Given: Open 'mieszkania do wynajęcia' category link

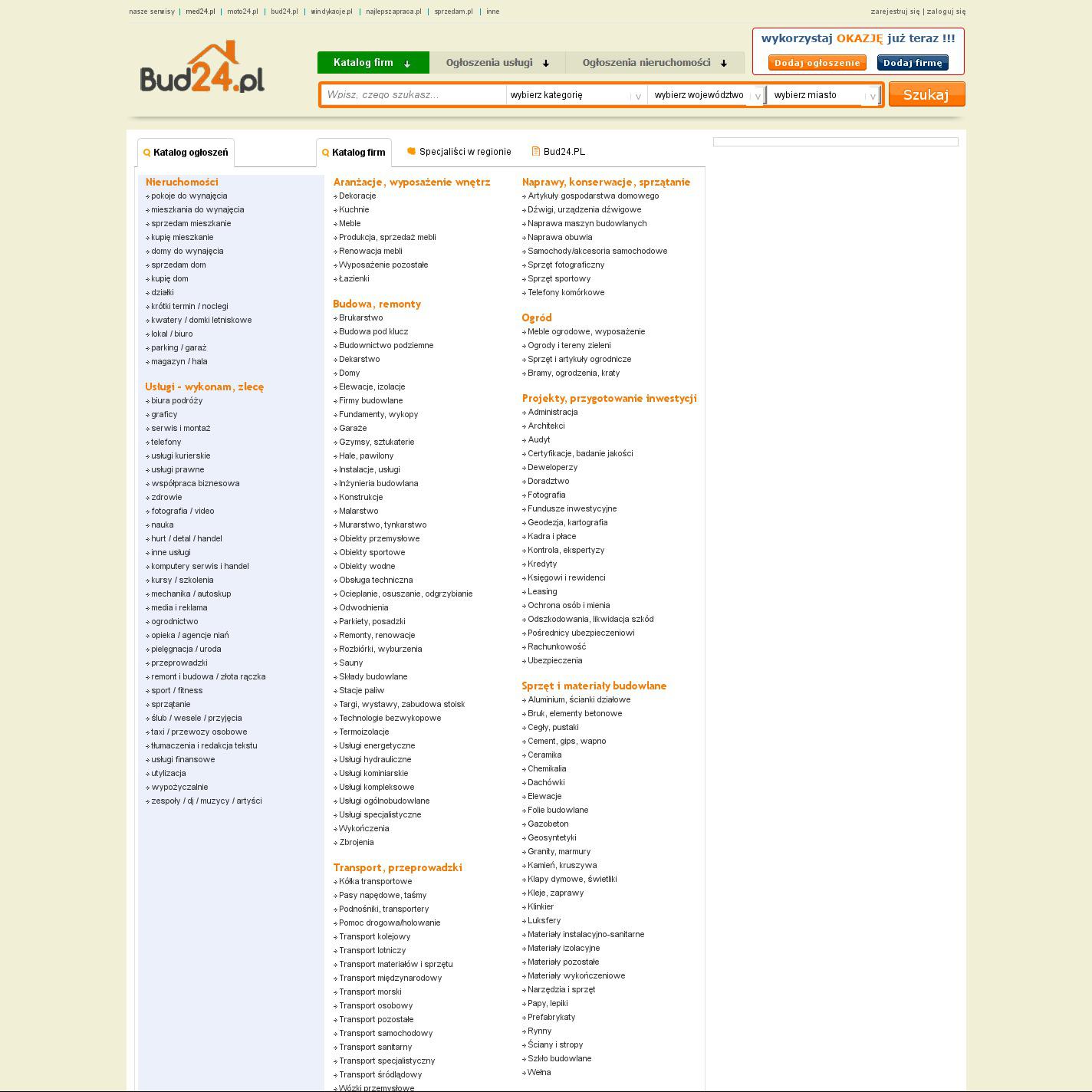Looking at the screenshot, I should [197, 209].
